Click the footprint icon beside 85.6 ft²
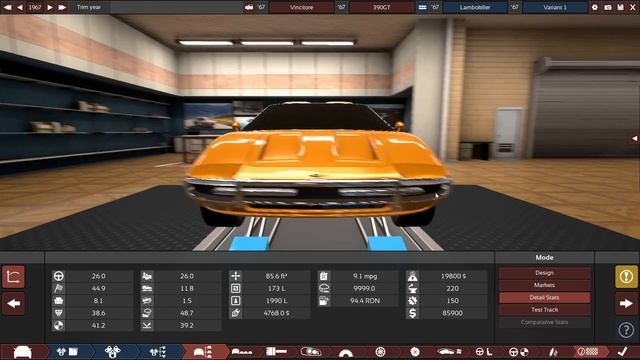The image size is (640, 360). (x=236, y=276)
